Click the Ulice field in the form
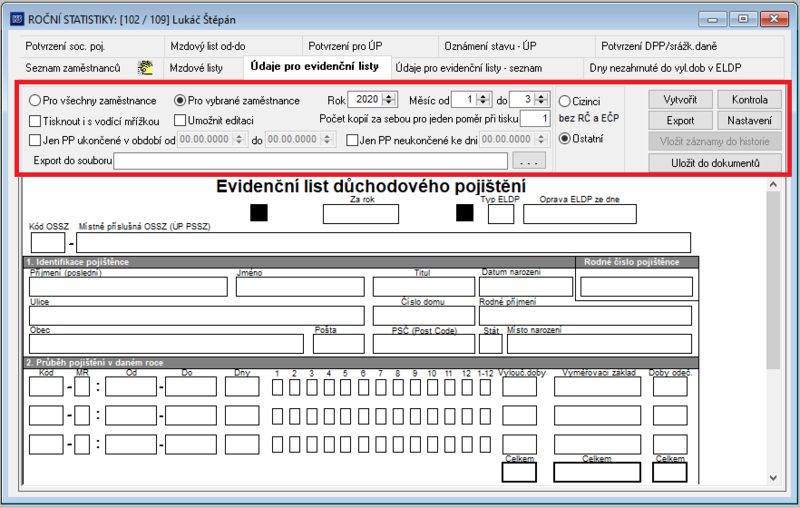This screenshot has height=508, width=800. [197, 316]
